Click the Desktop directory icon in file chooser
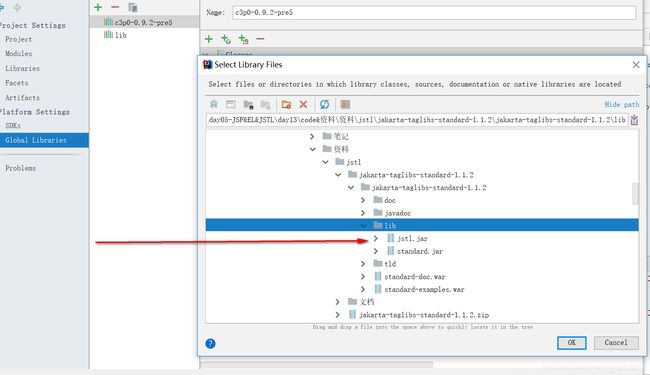 click(230, 104)
